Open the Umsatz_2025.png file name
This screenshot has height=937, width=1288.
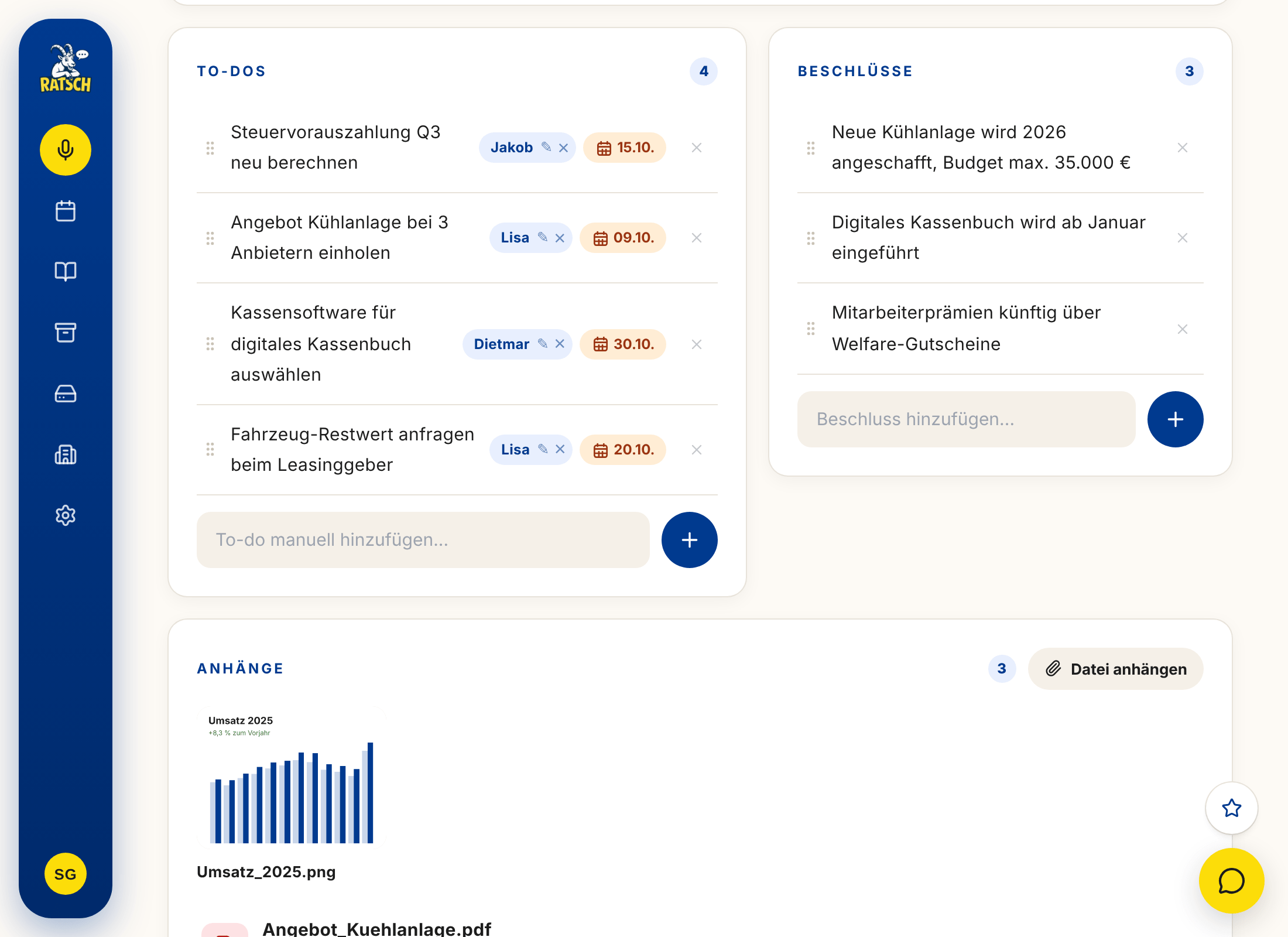coord(266,872)
